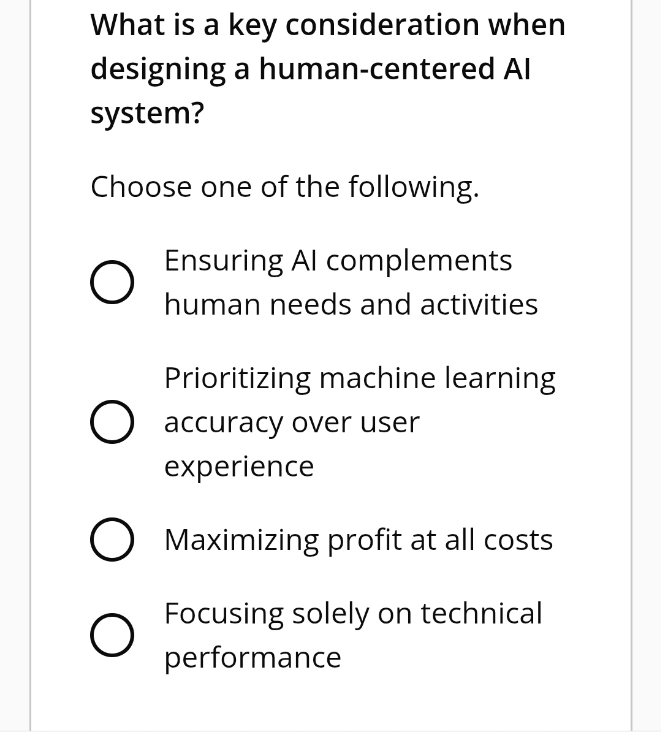Click the 'Ensuring AI complements' label line
Viewport: 661px width, 732px height.
coord(338,260)
